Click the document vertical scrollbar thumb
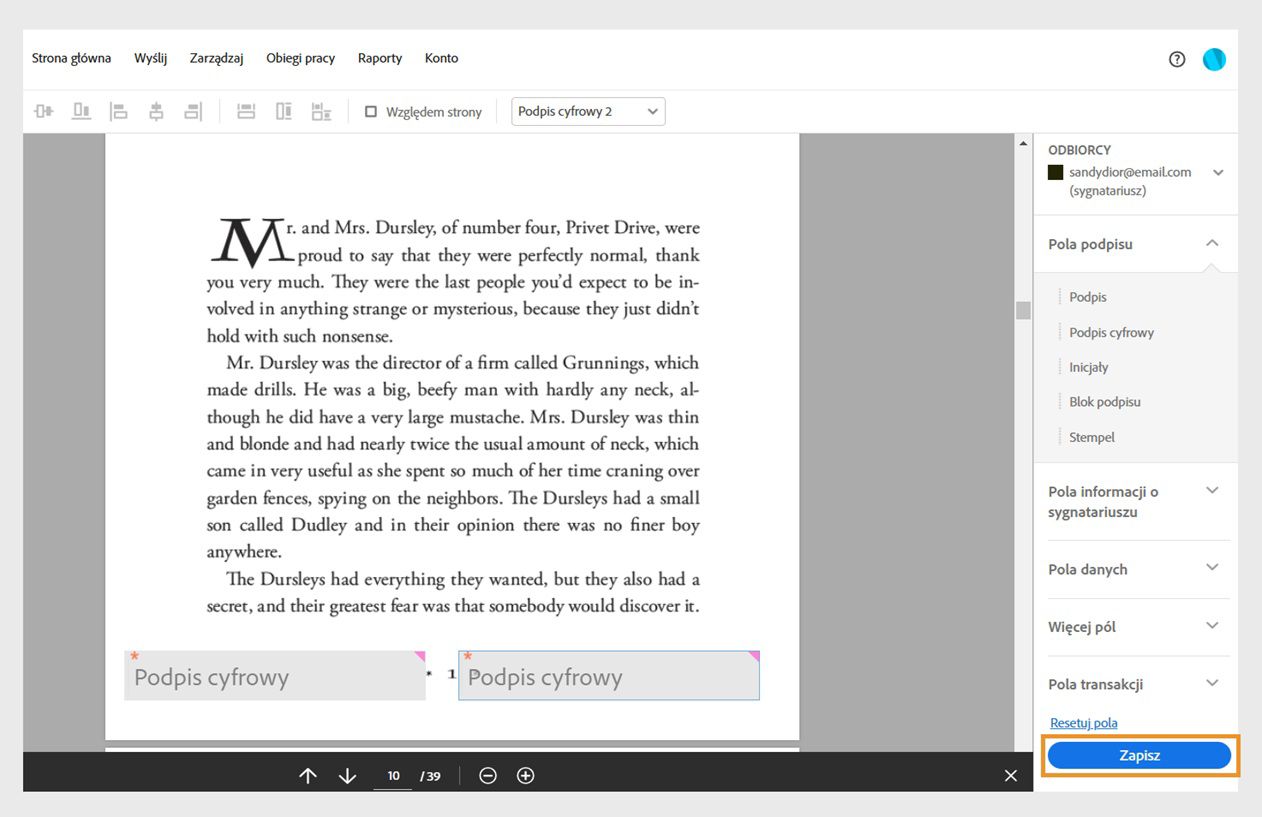The image size is (1262, 817). point(1023,310)
